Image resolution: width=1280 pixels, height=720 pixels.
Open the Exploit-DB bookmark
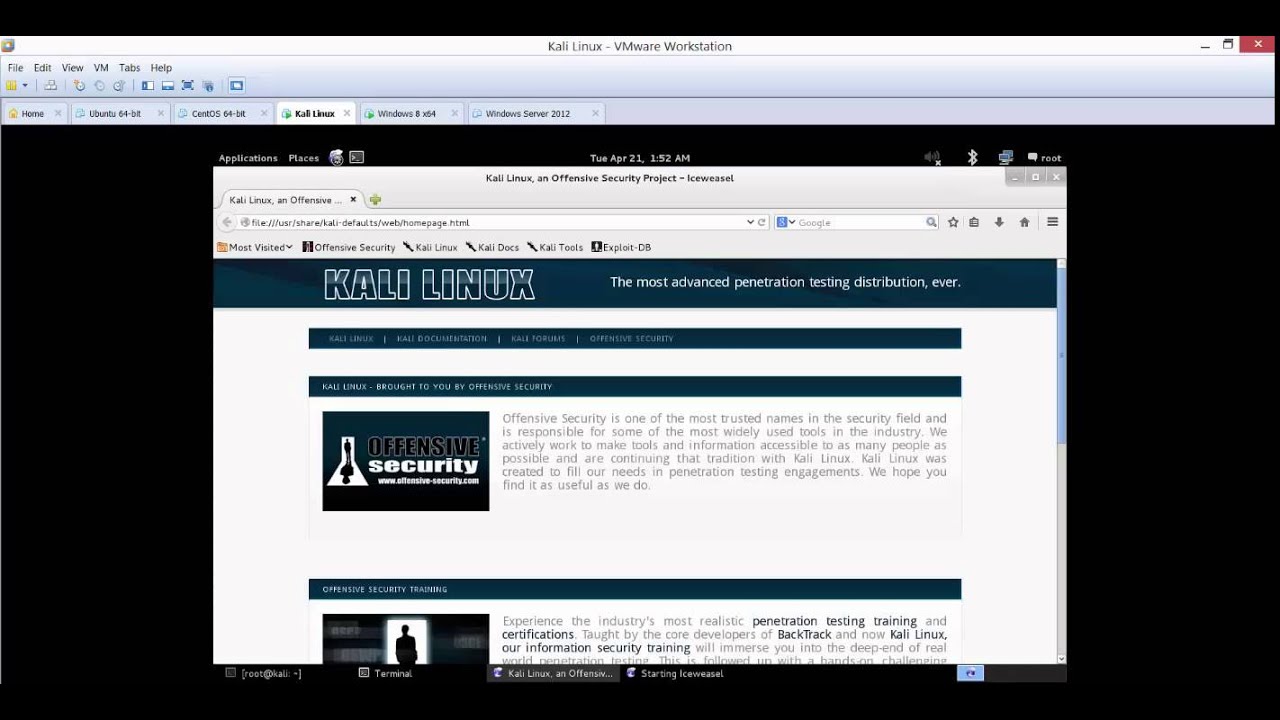point(621,247)
